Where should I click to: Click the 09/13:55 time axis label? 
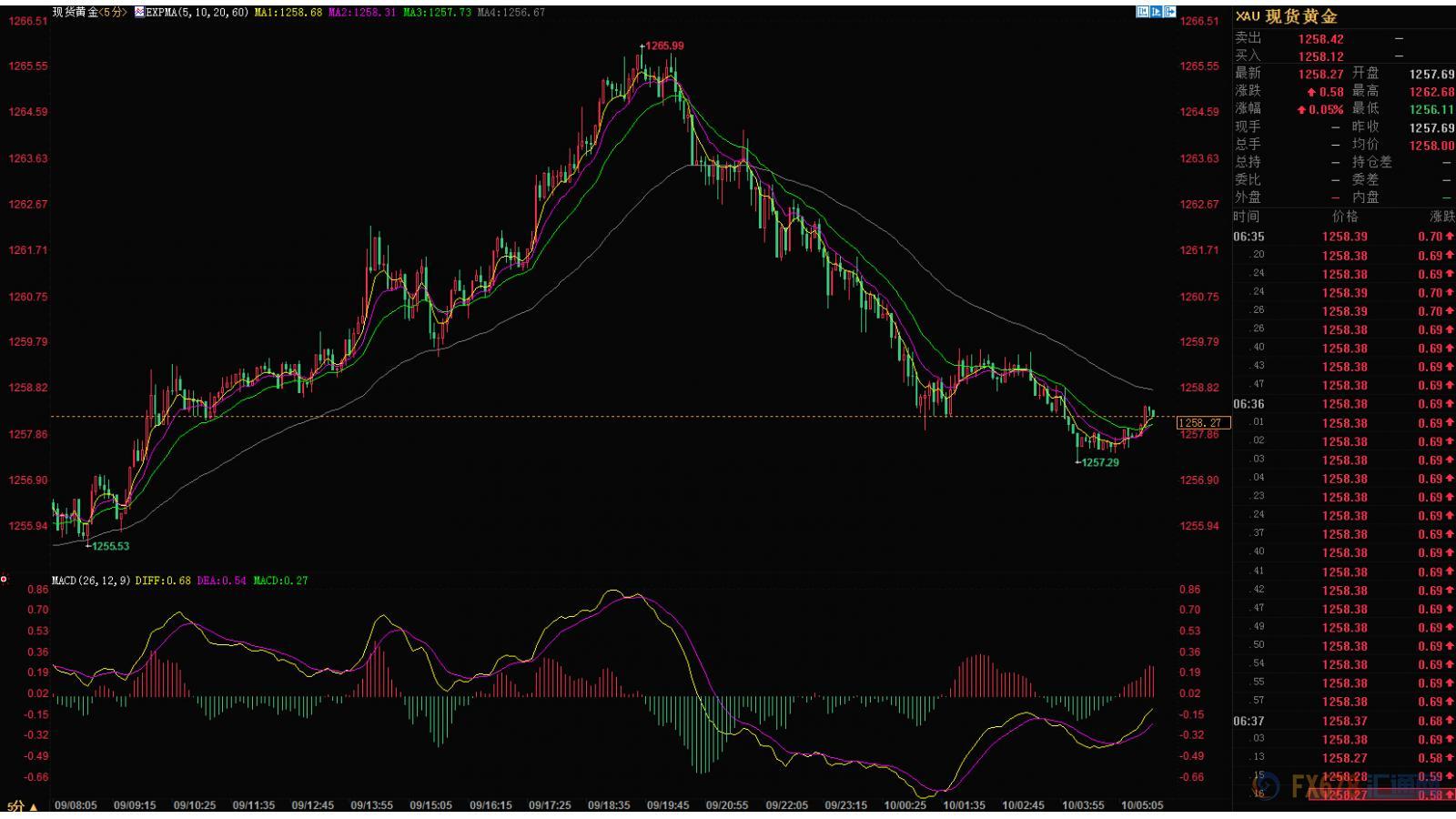click(371, 805)
